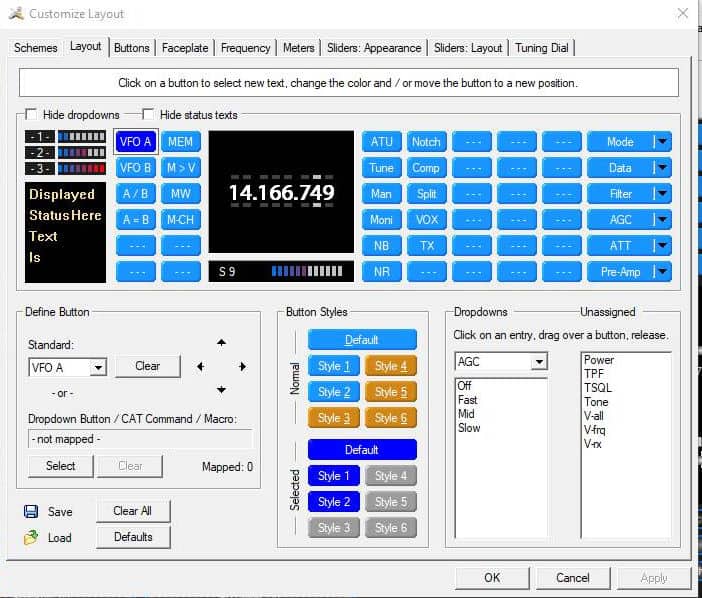Select the ATU layout button
This screenshot has width=702, height=598.
pyautogui.click(x=381, y=142)
